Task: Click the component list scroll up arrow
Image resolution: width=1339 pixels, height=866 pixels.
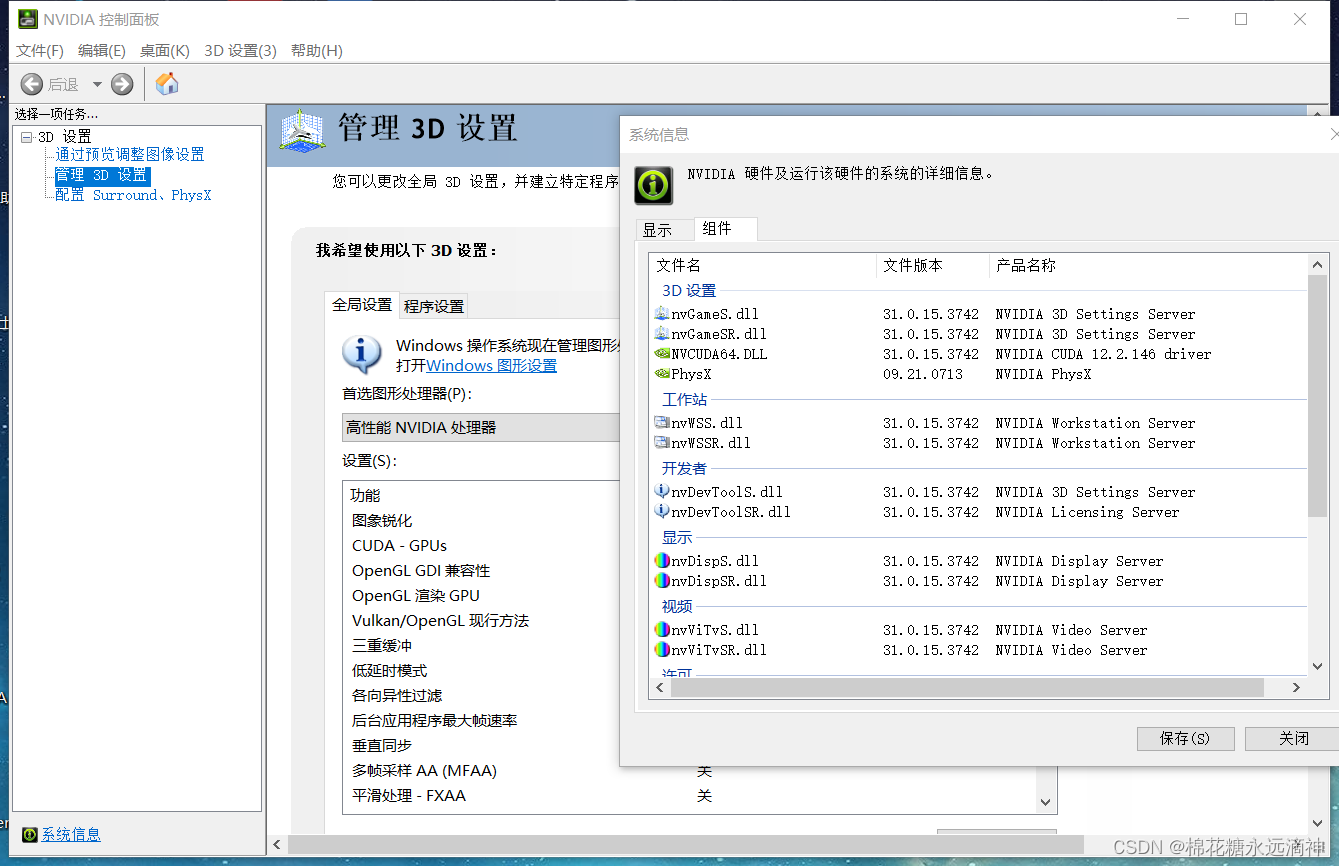Action: coord(1317,264)
